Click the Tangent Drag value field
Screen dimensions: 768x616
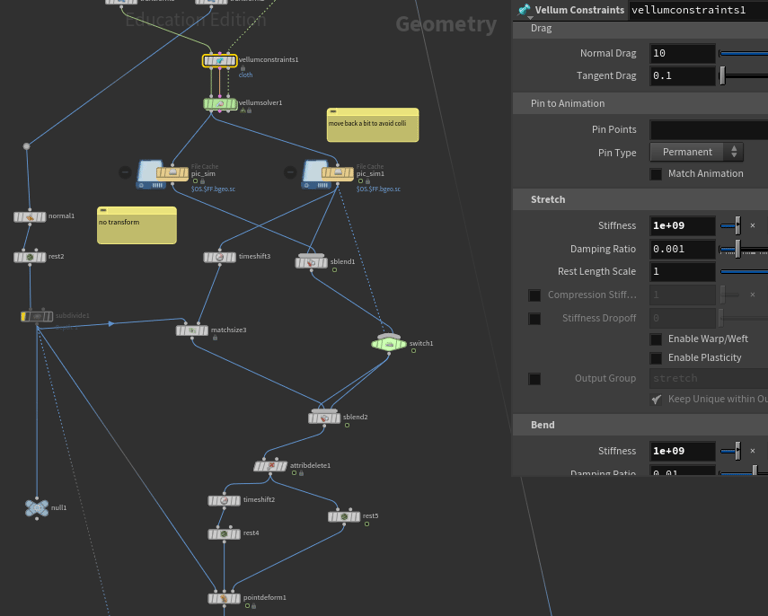[x=682, y=76]
